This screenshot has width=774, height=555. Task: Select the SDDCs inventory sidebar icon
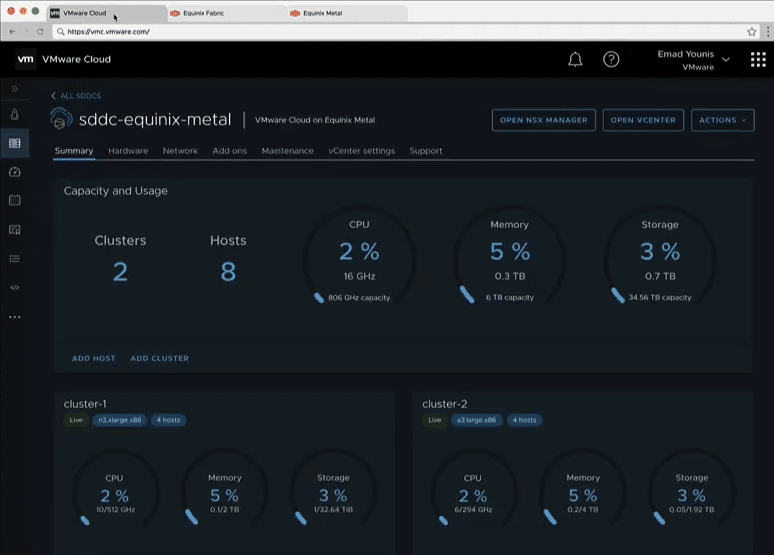tap(15, 143)
